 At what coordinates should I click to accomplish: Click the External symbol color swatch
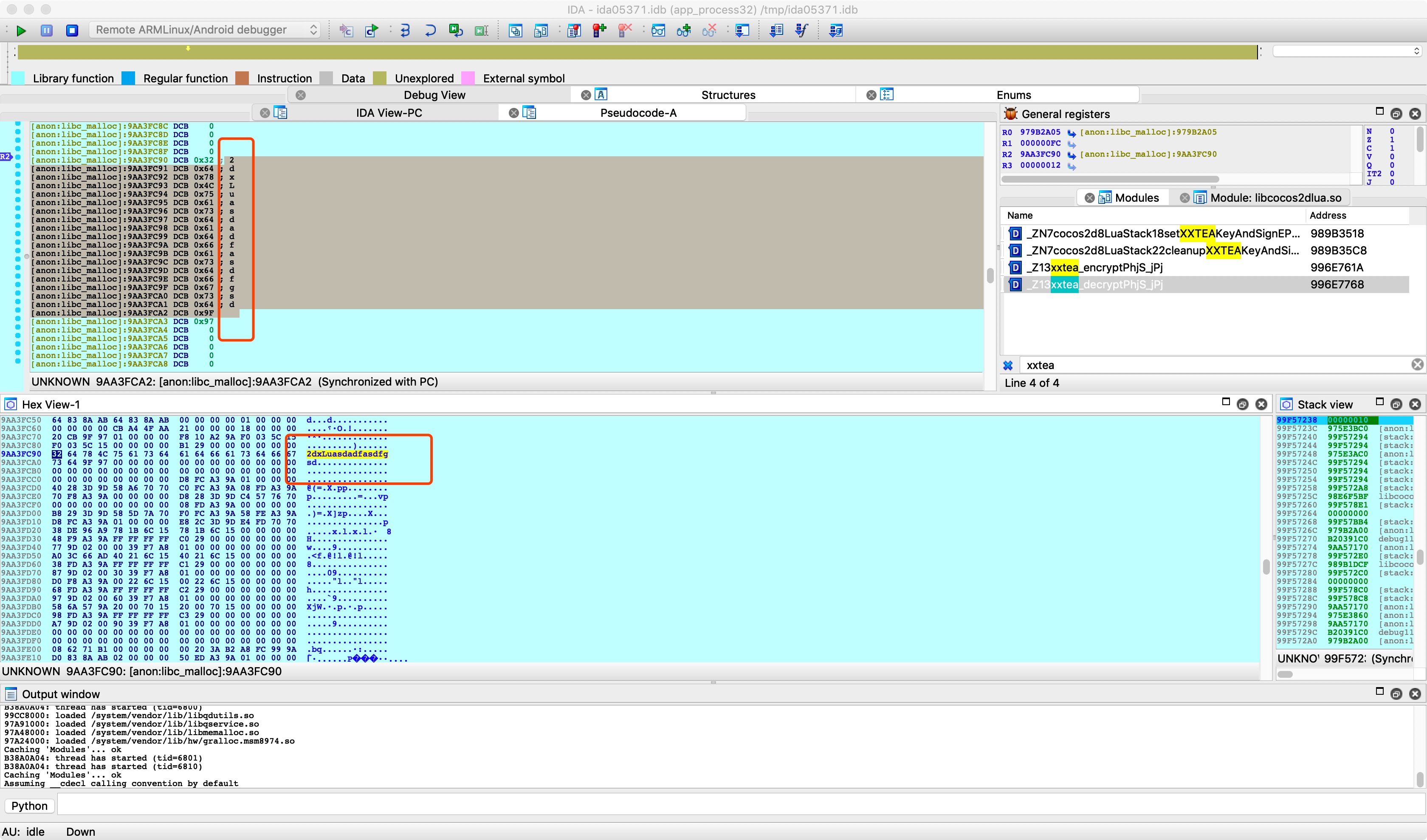tap(468, 78)
